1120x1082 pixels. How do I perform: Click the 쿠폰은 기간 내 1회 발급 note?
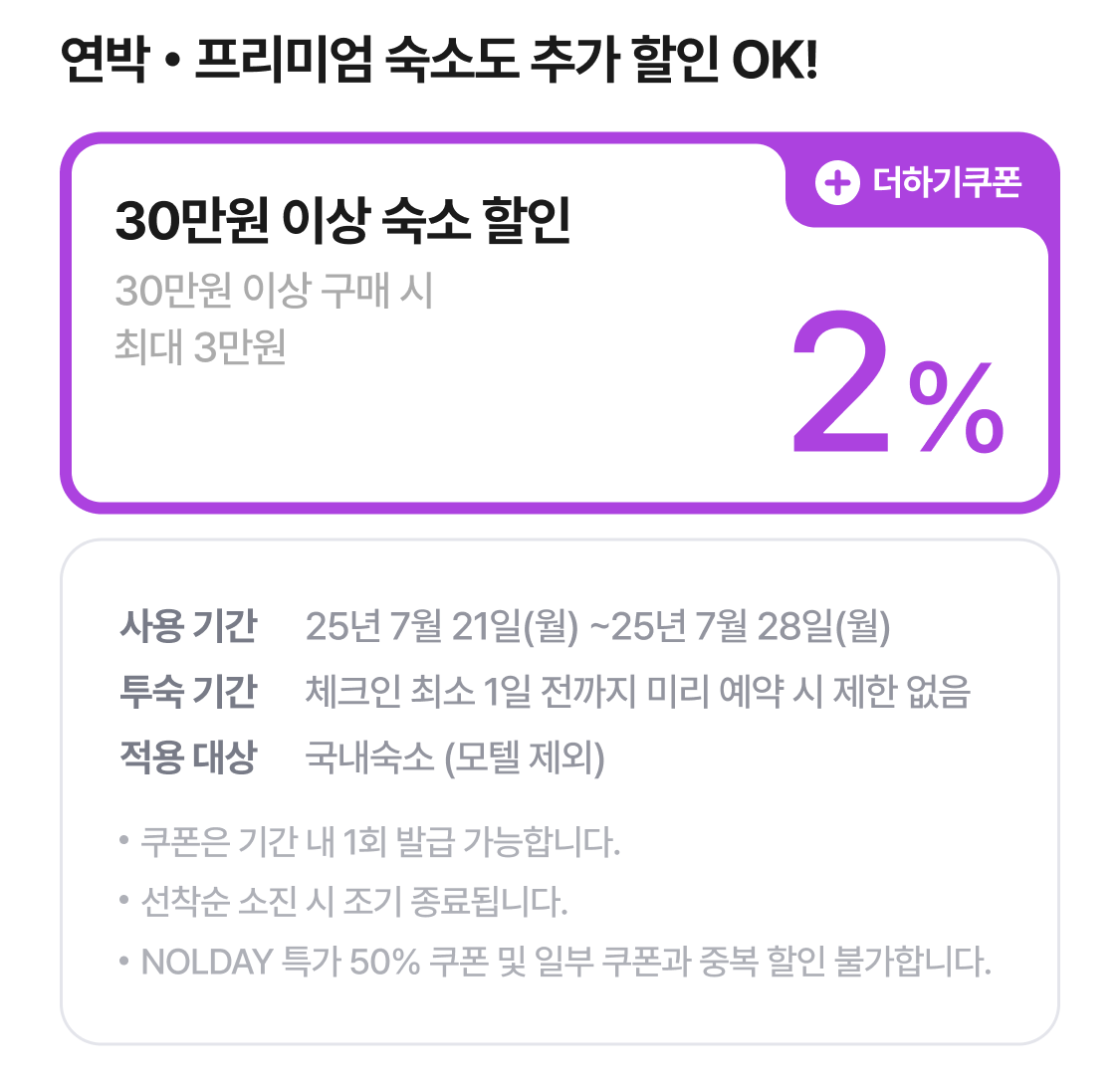coord(380,841)
